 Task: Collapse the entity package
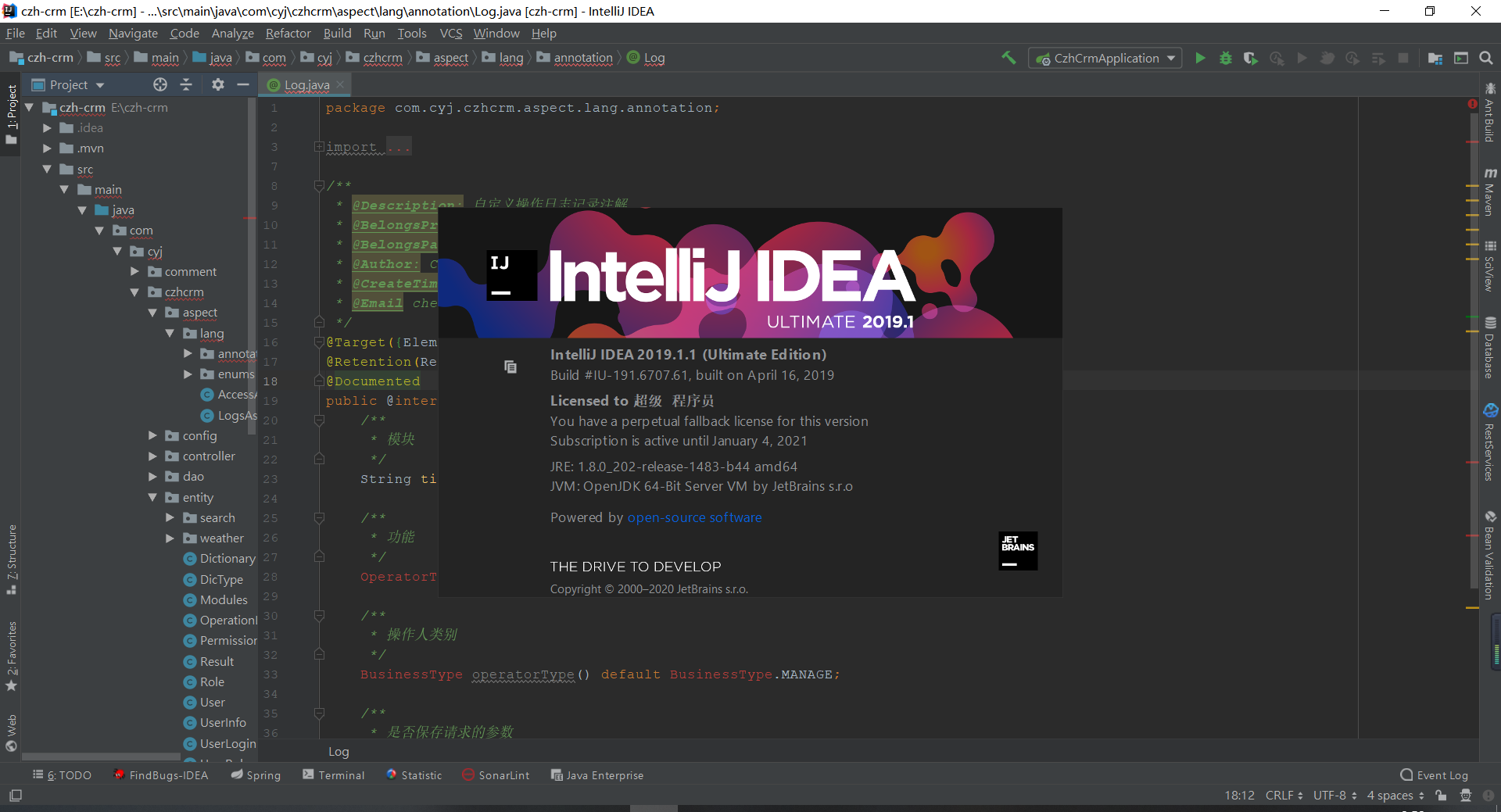coord(152,497)
